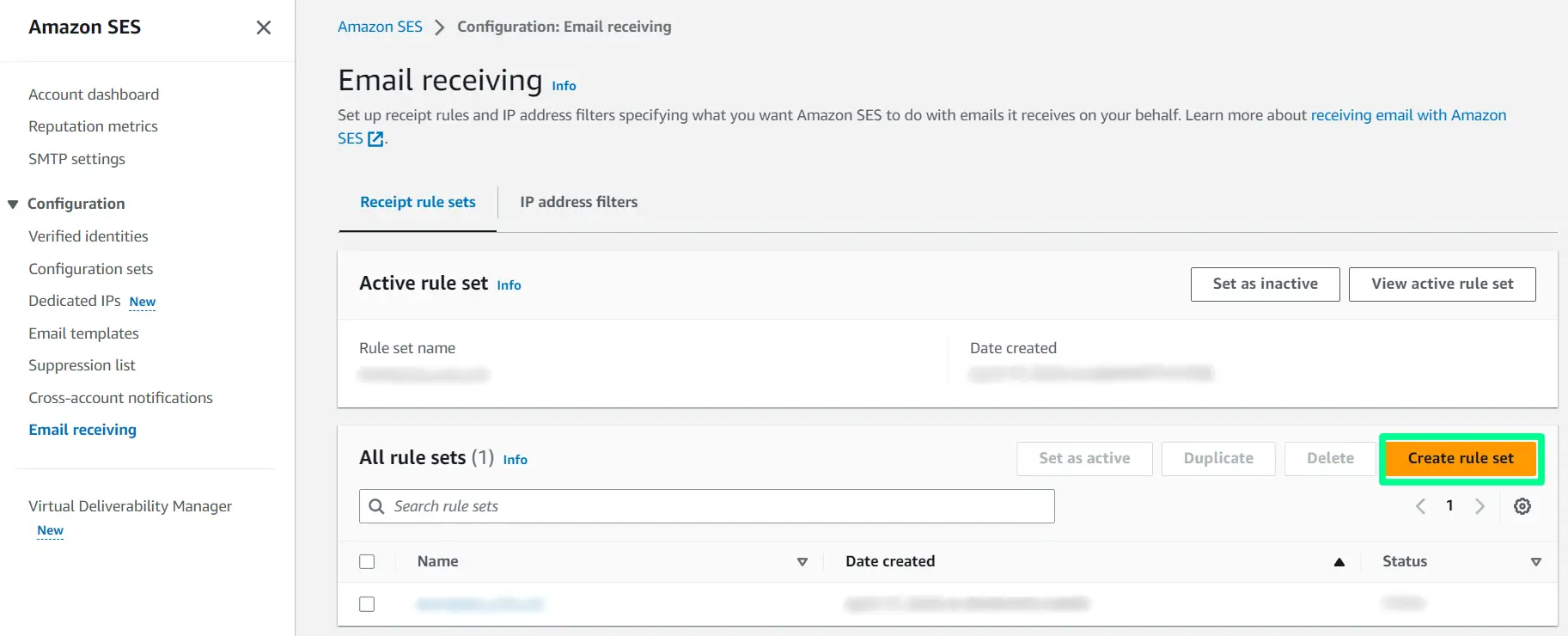Image resolution: width=1568 pixels, height=636 pixels.
Task: Open SMTP settings
Action: click(76, 159)
